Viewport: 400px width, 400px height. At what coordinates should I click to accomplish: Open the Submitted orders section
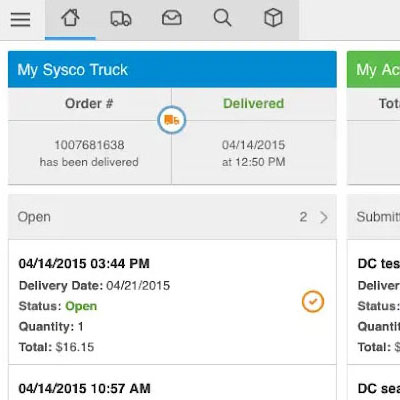coord(374,217)
